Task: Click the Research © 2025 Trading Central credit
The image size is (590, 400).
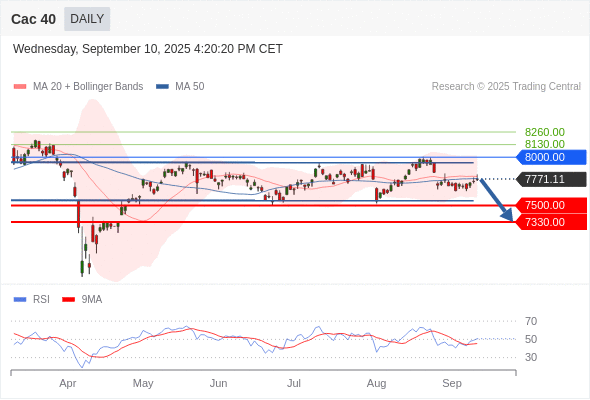Action: pyautogui.click(x=506, y=87)
